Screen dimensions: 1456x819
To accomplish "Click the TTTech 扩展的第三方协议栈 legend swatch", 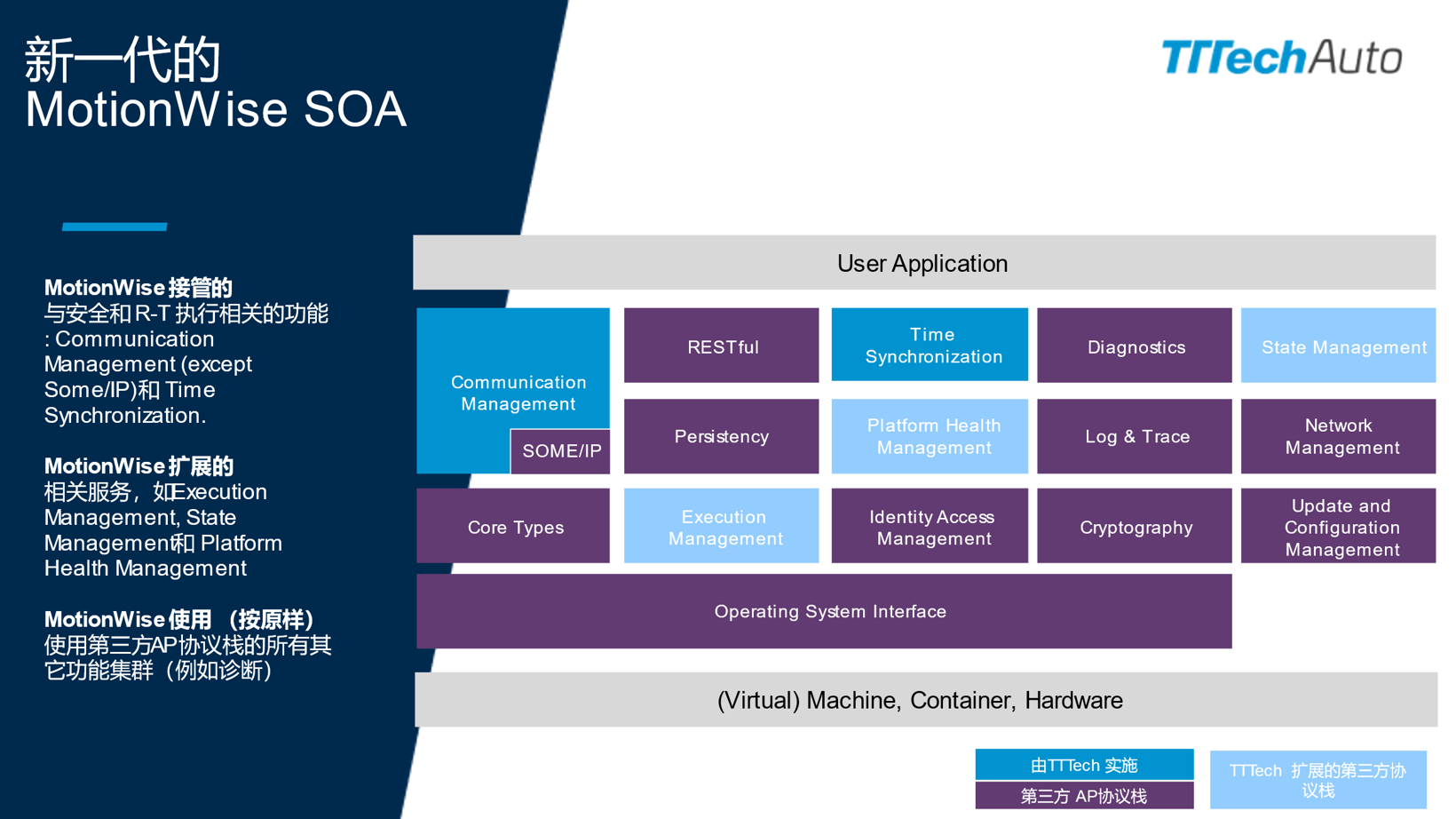I will click(x=1318, y=780).
